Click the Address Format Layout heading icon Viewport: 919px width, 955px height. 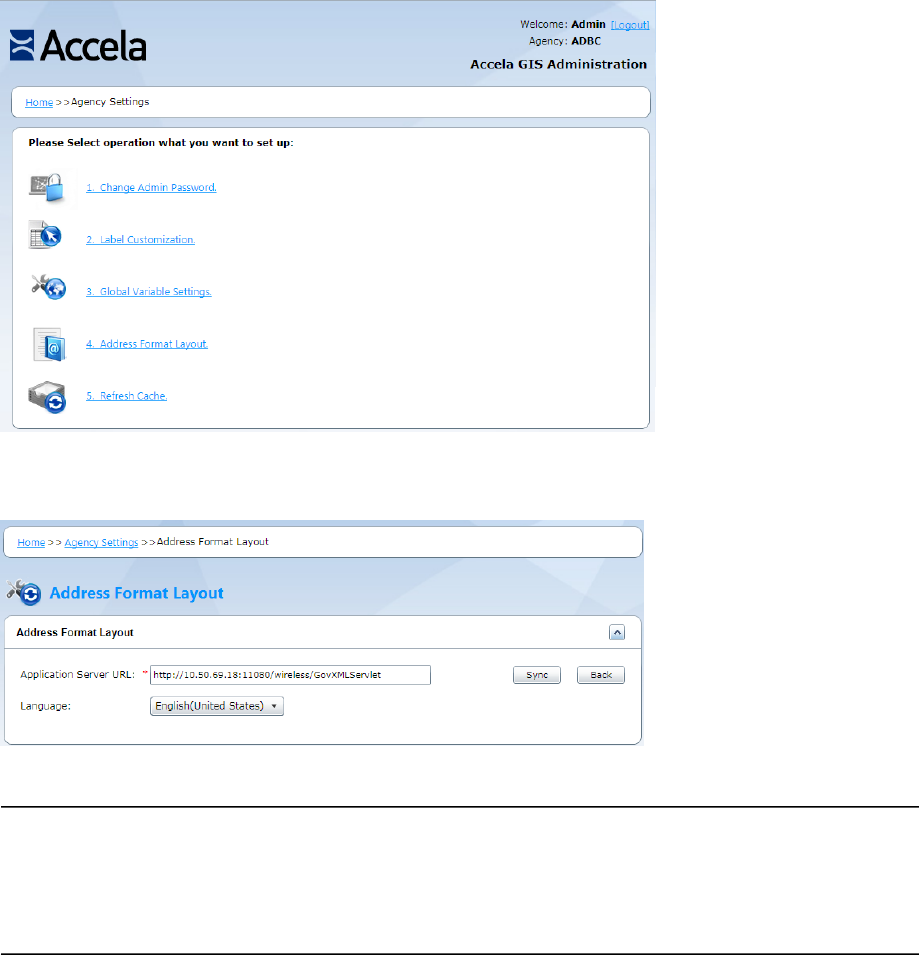coord(24,592)
